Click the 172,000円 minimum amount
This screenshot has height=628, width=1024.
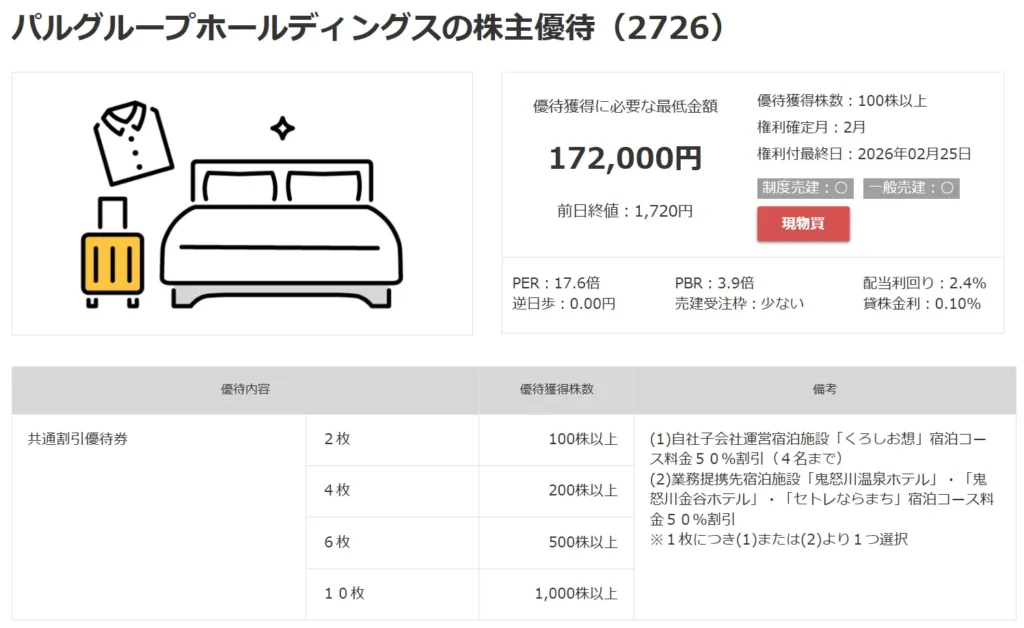pos(625,158)
